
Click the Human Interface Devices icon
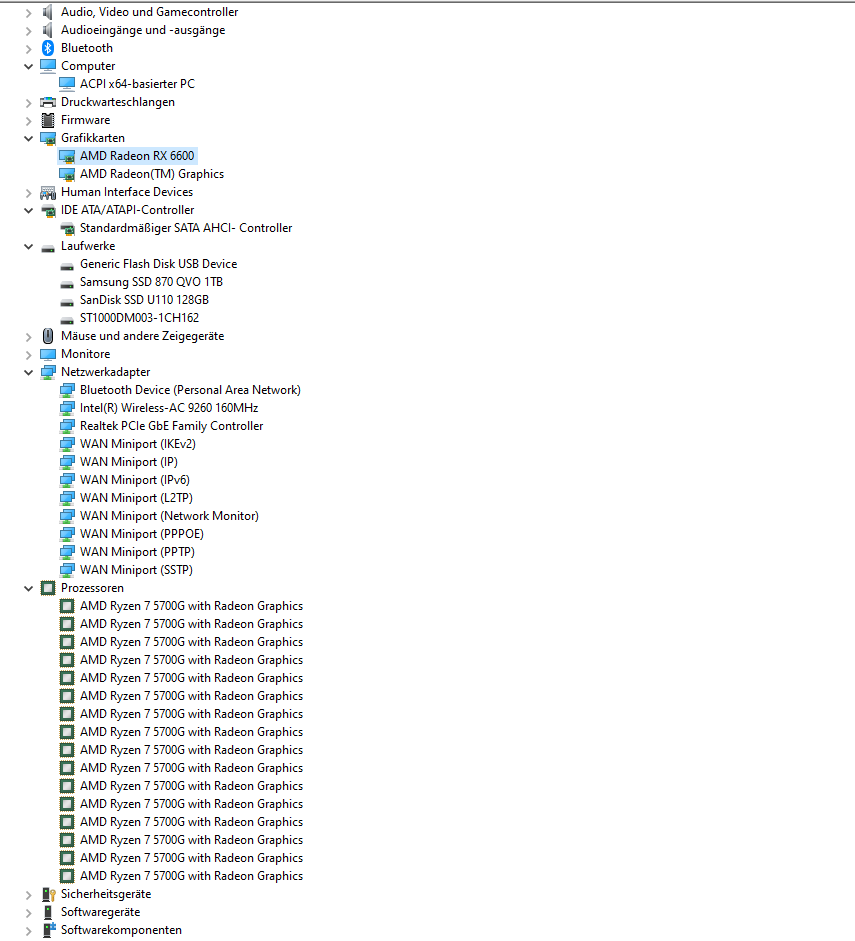pos(48,192)
